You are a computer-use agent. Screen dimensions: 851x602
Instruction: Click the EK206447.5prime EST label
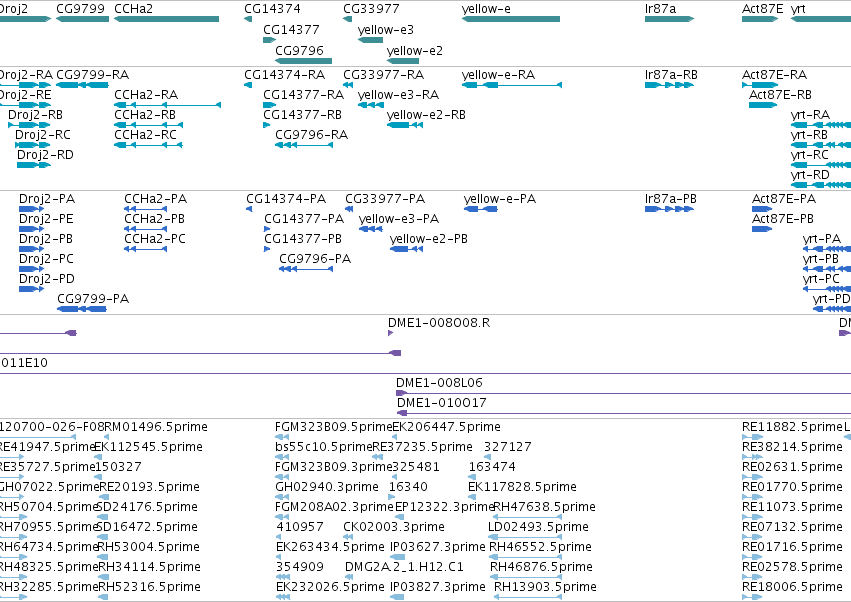click(x=447, y=427)
